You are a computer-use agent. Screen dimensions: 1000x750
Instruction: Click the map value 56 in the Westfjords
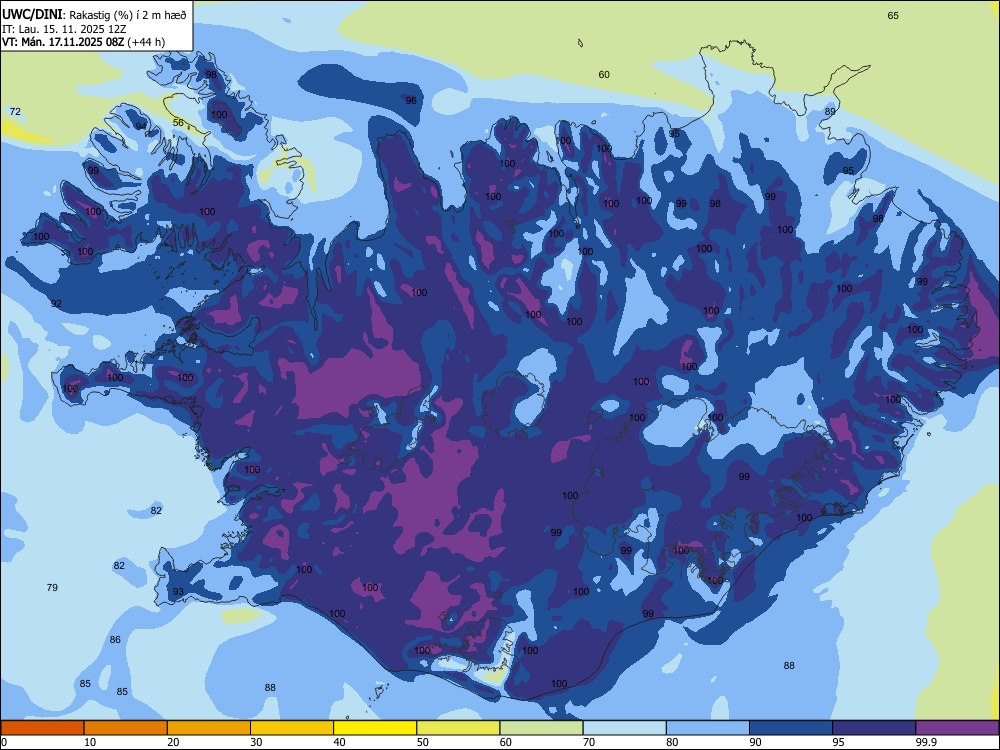[x=178, y=122]
